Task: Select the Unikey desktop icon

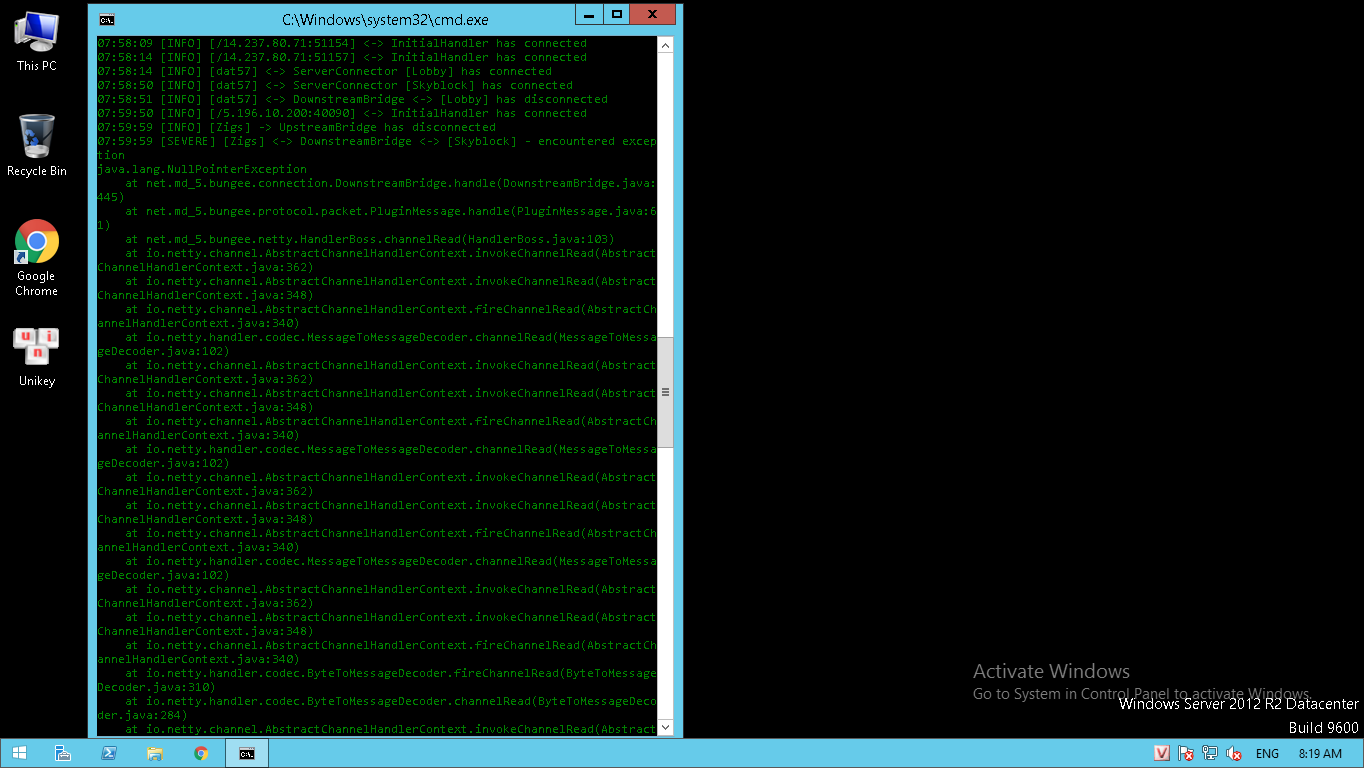Action: 36,357
